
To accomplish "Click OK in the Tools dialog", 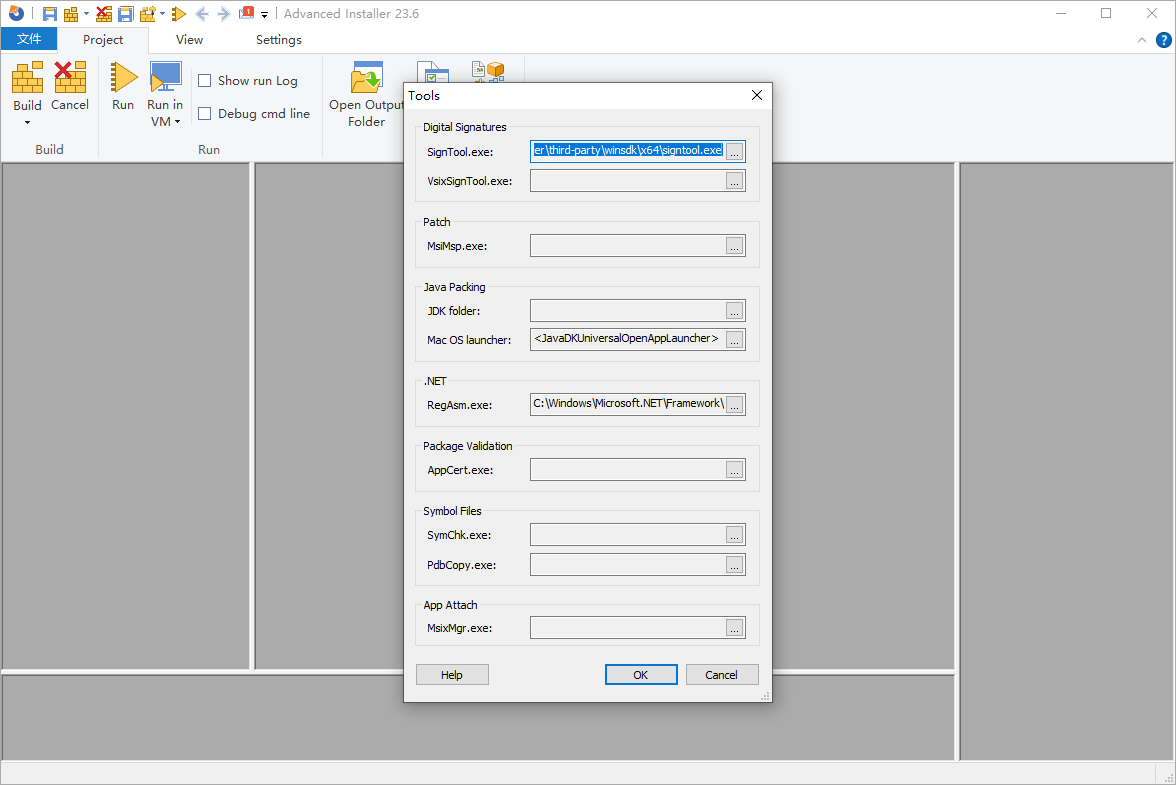I will [640, 675].
